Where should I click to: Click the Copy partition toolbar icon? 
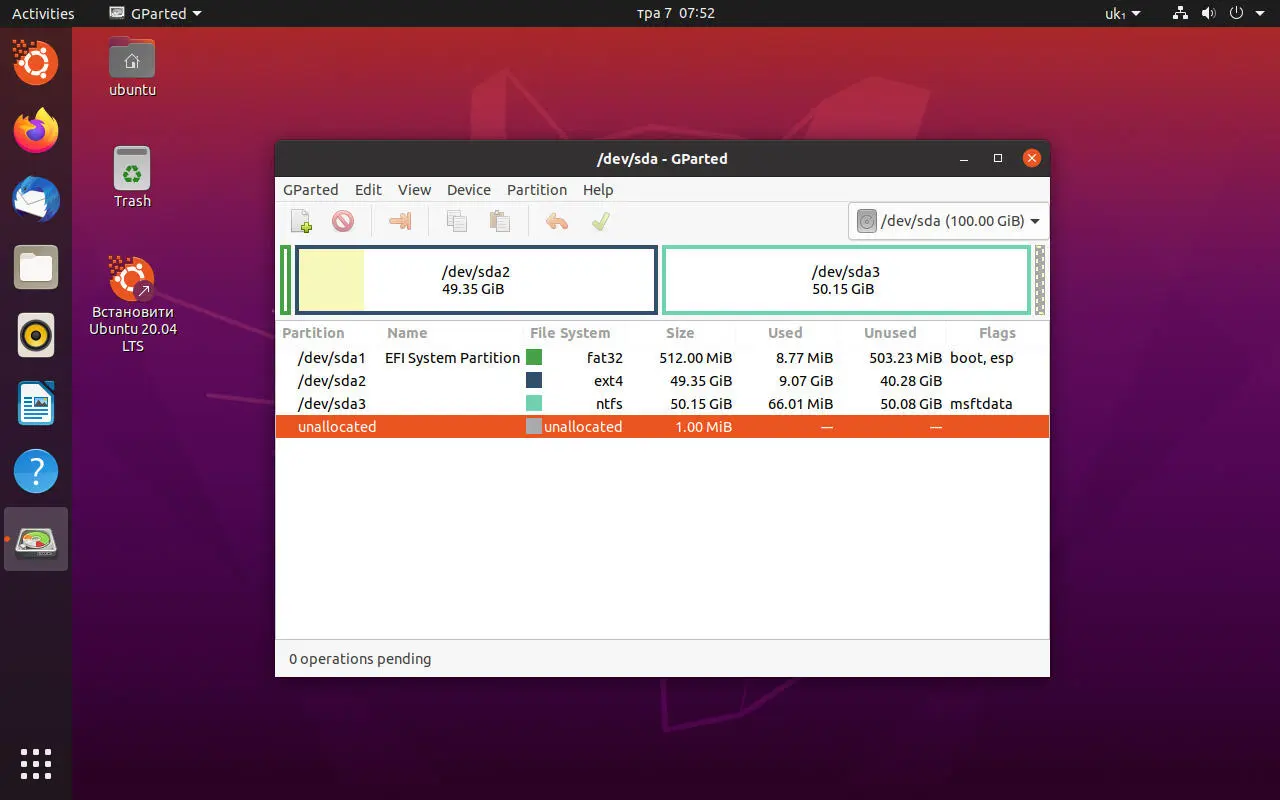[457, 221]
